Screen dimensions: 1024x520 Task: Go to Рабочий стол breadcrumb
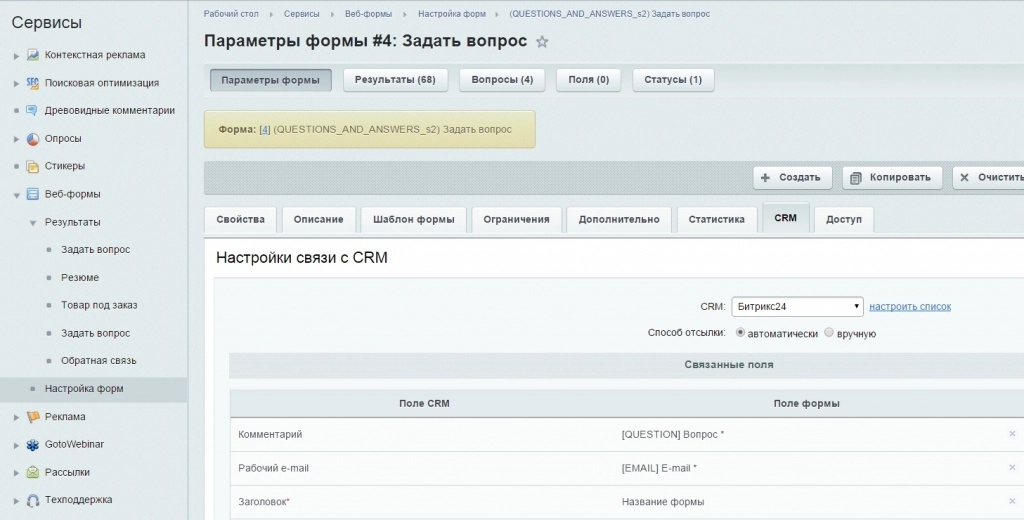231,14
